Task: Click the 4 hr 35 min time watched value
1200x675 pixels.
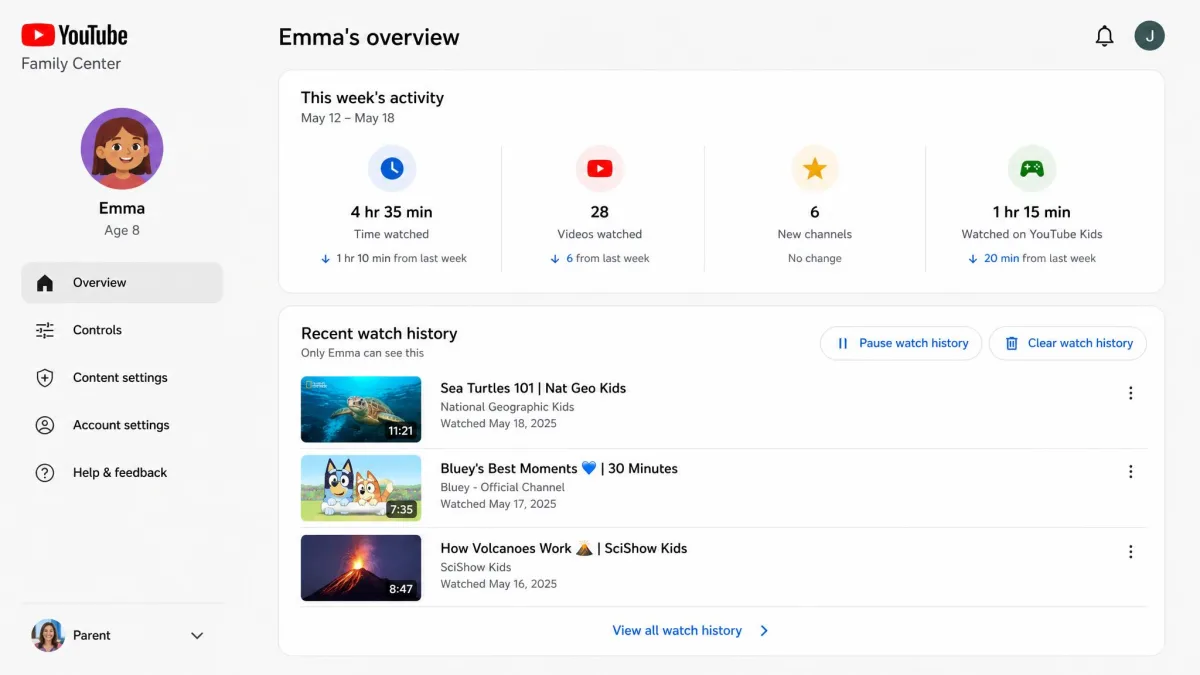Action: (x=392, y=212)
